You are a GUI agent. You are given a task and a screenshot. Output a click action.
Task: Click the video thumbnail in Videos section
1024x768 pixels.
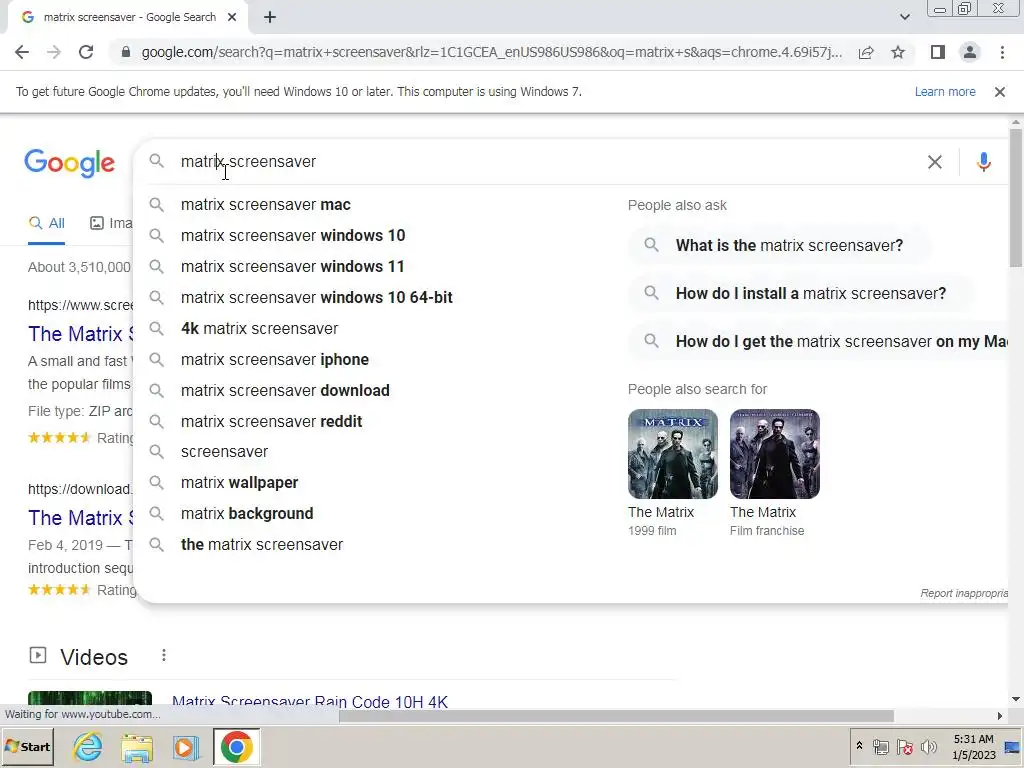(x=90, y=699)
